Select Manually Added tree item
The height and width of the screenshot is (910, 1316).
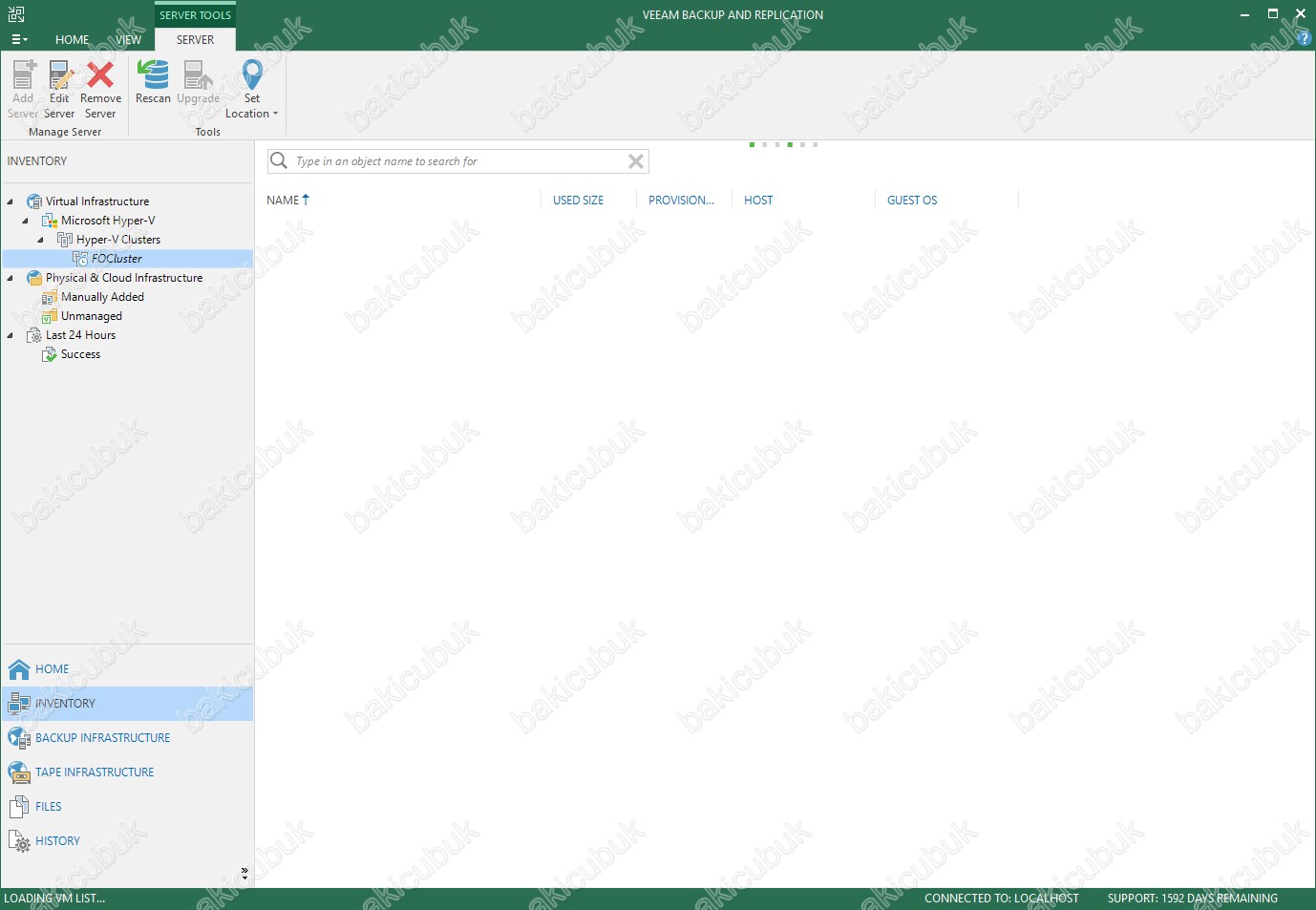pos(102,297)
